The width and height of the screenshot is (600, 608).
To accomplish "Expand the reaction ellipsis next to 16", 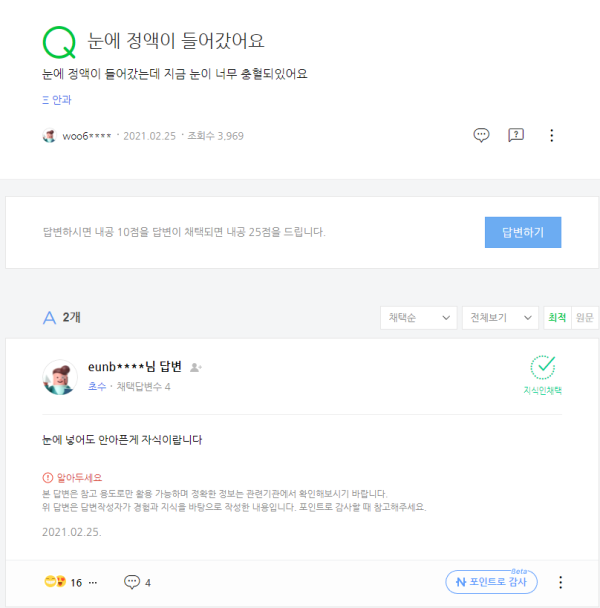I will (93, 582).
